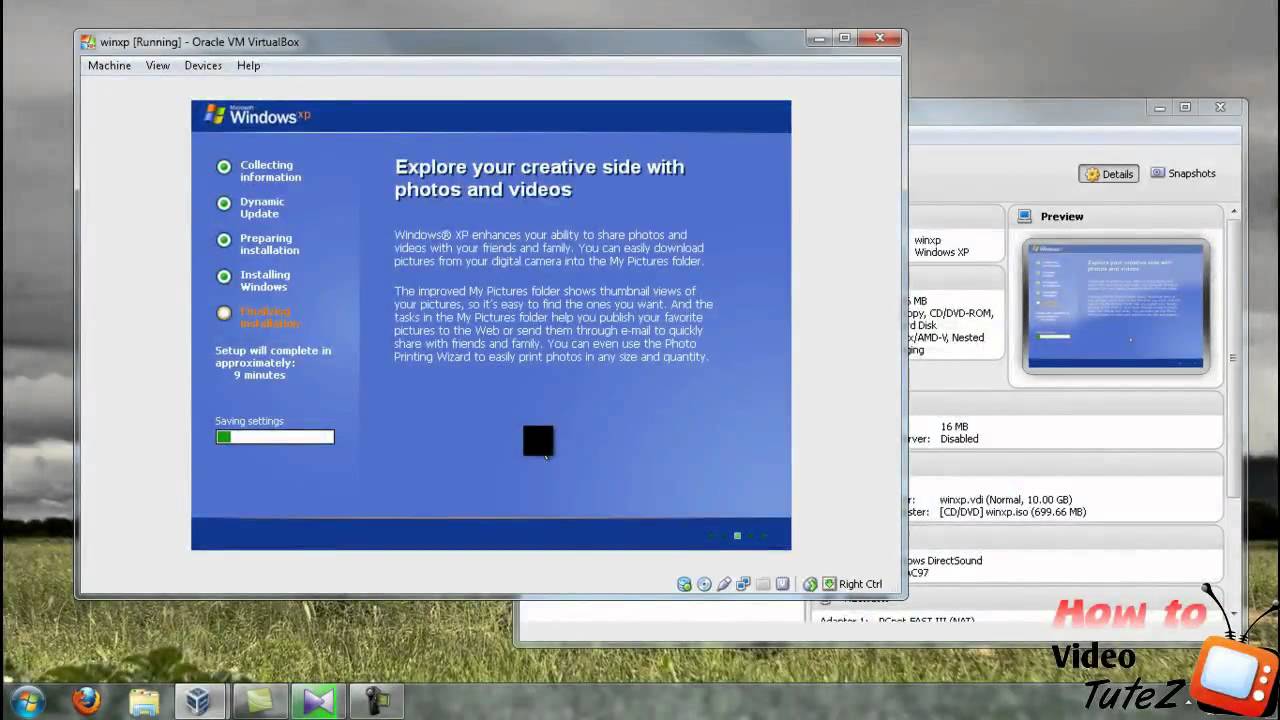Image resolution: width=1280 pixels, height=720 pixels.
Task: Open the View menu
Action: point(158,66)
